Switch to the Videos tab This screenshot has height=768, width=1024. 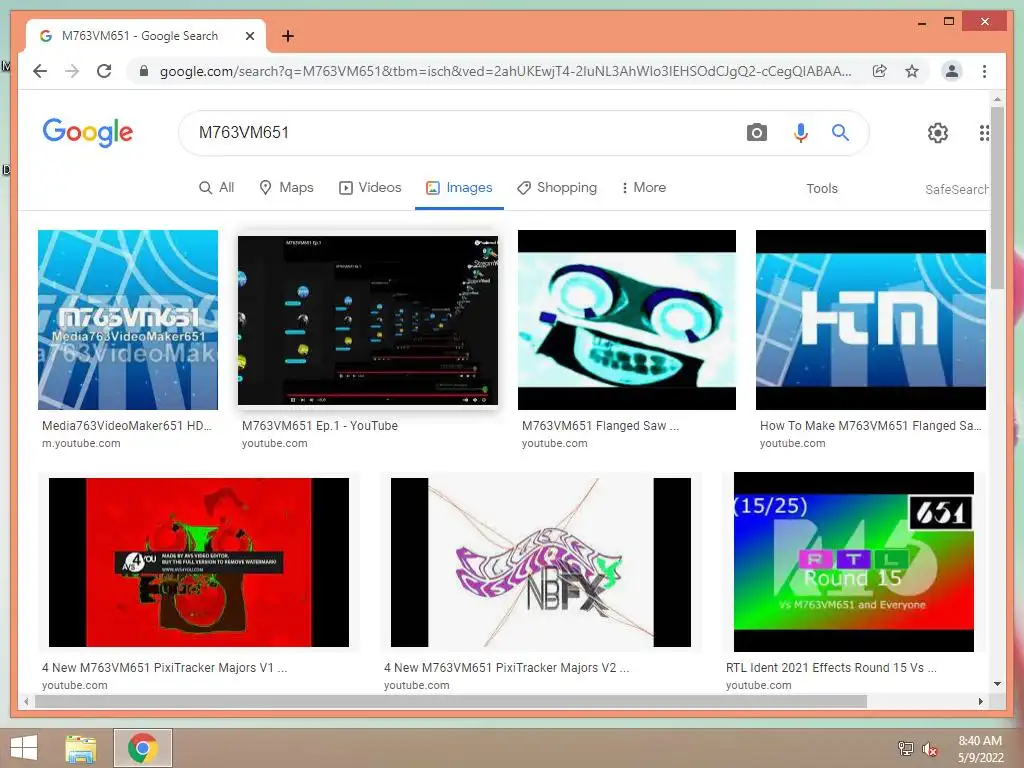(370, 187)
